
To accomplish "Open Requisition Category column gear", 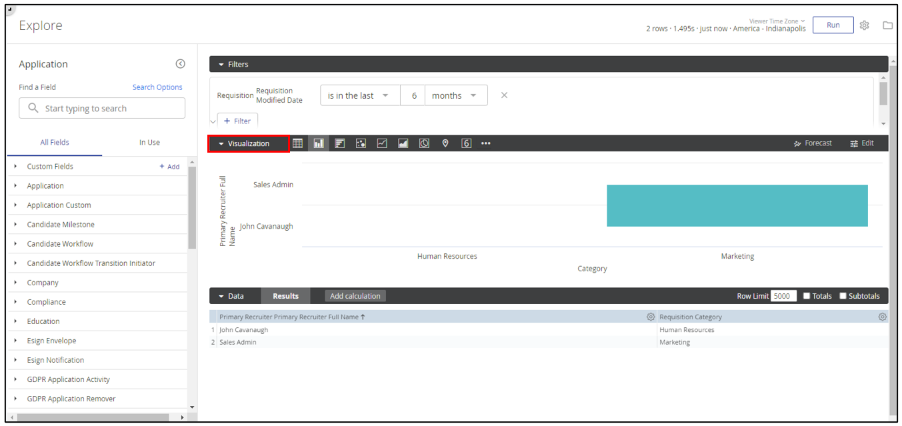I will [x=882, y=317].
